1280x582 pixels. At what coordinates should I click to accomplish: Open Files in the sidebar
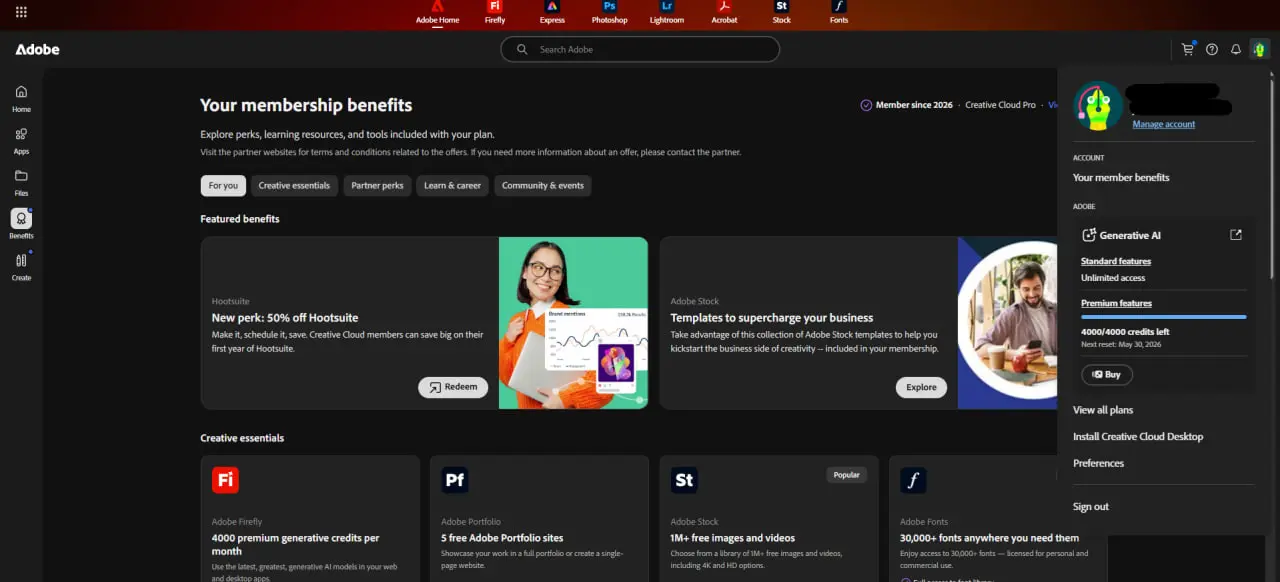pyautogui.click(x=21, y=182)
